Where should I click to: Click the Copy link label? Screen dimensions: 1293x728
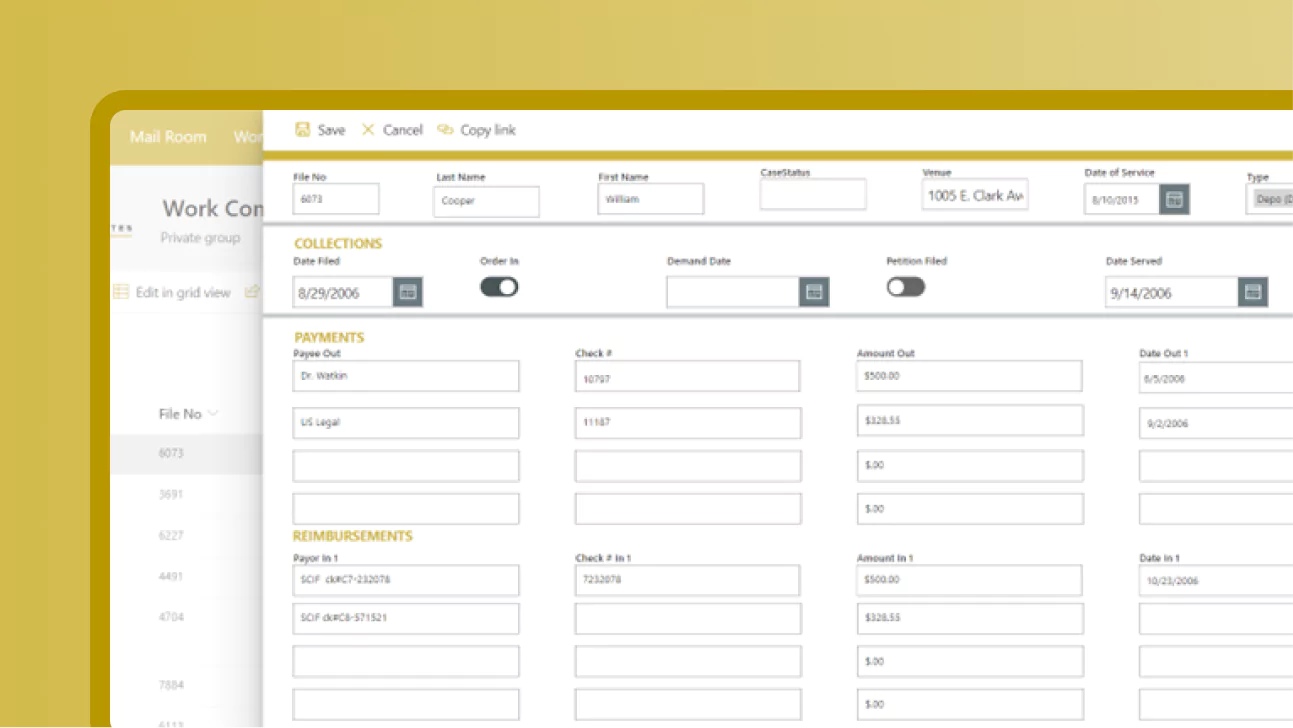pos(488,130)
